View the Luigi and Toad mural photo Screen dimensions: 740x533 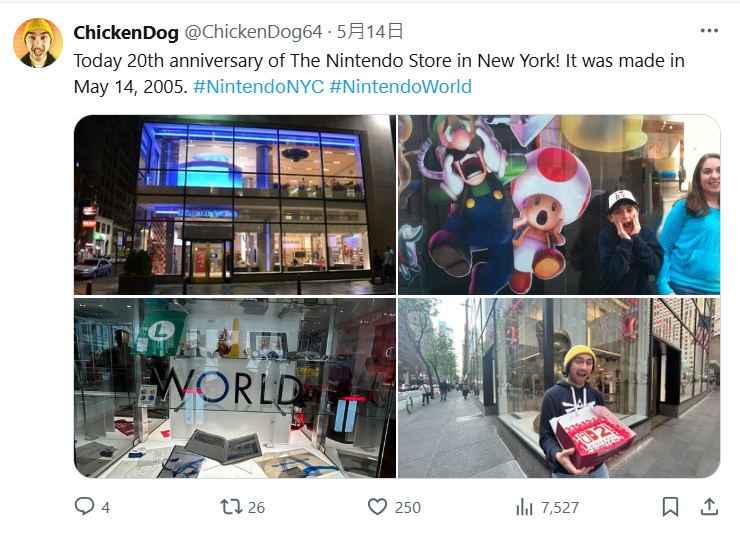[559, 205]
